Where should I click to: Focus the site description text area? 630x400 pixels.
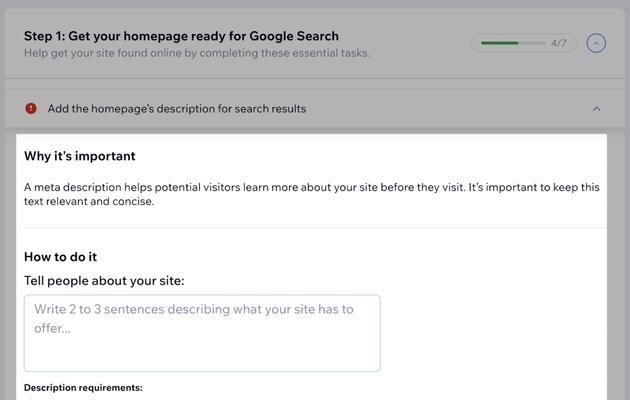202,333
